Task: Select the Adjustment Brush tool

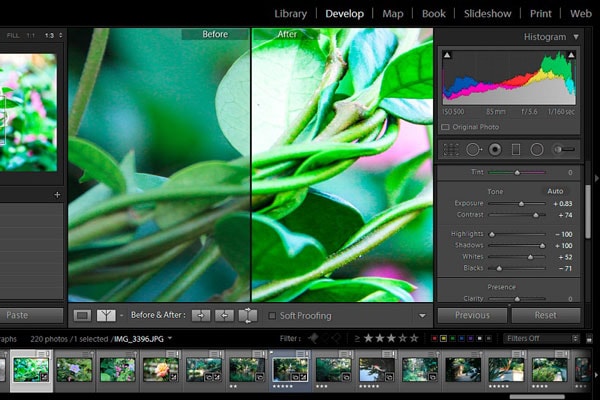Action: [565, 149]
